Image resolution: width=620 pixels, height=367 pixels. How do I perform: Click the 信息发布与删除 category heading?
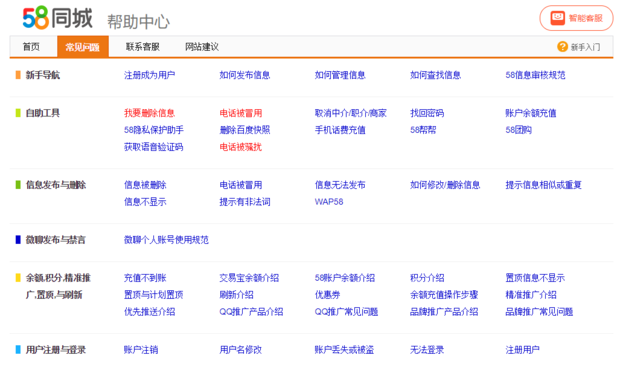coord(56,185)
